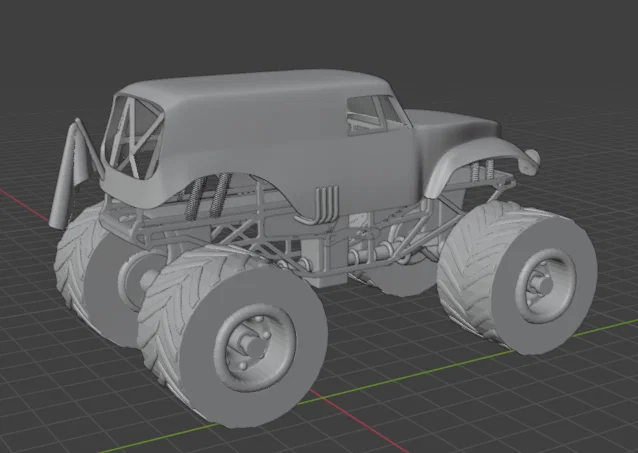Click the roll cage in the rear window
Image resolution: width=638 pixels, height=453 pixels.
click(x=133, y=136)
